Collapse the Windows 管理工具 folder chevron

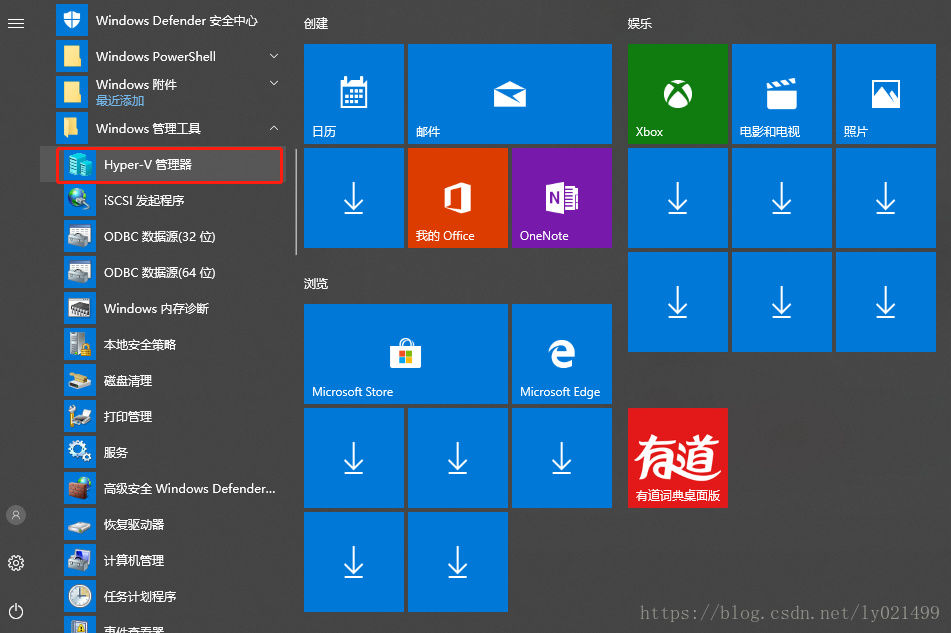click(x=274, y=128)
